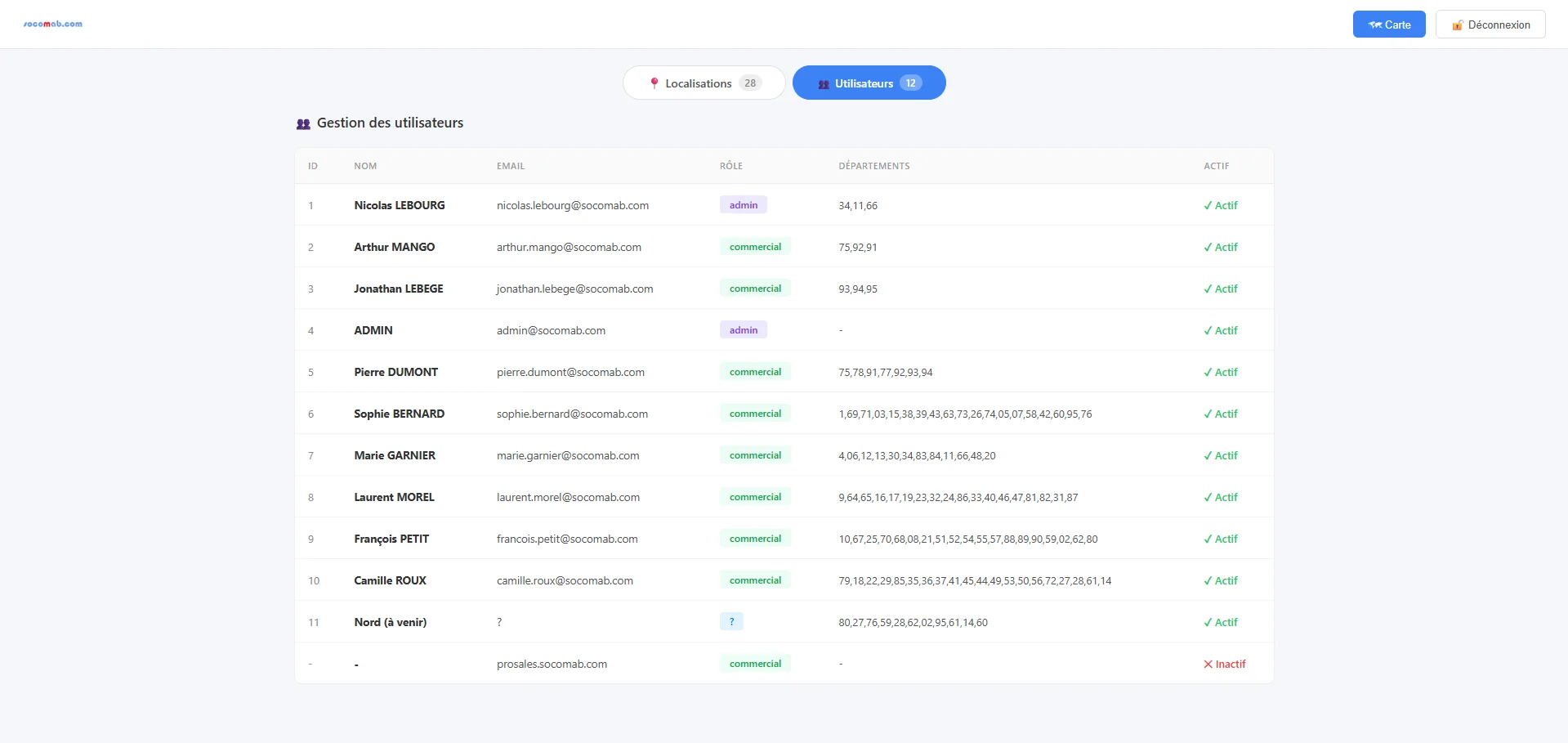Open the admin role badge for Nicolas LEBOURG
Viewport: 1568px width, 743px height.
coord(743,204)
